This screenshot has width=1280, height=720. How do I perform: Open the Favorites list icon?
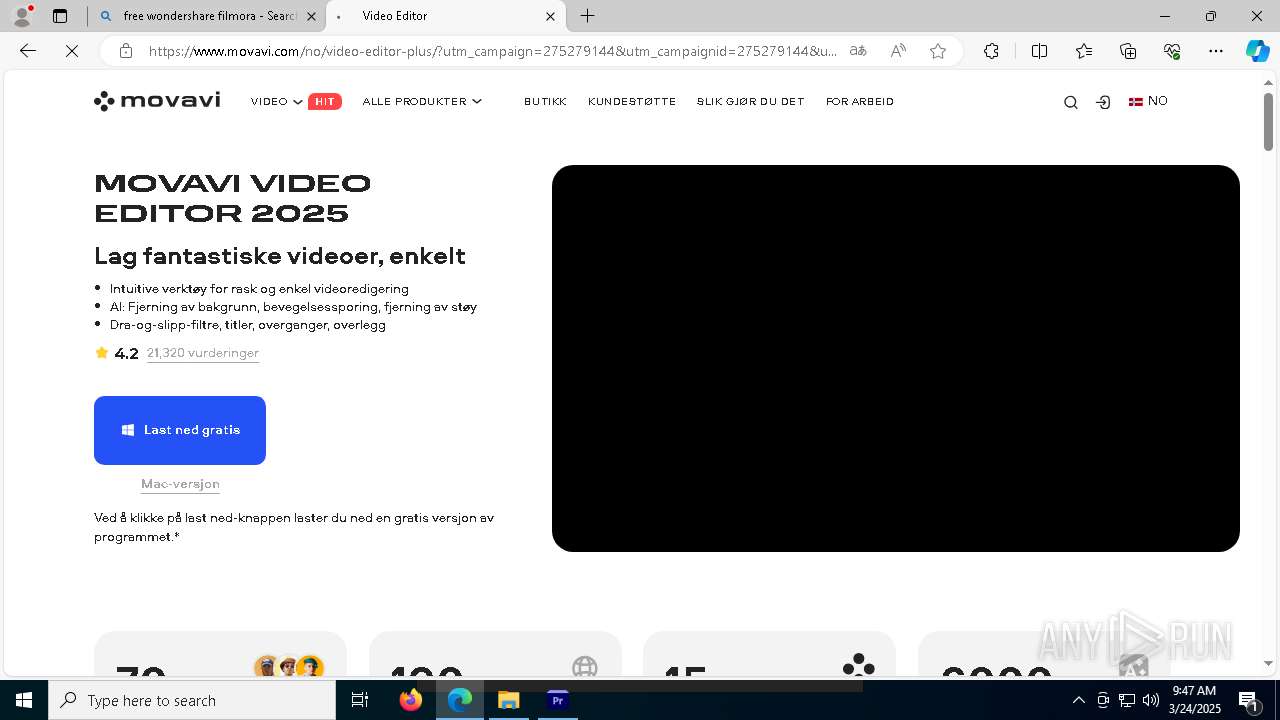pos(1084,51)
